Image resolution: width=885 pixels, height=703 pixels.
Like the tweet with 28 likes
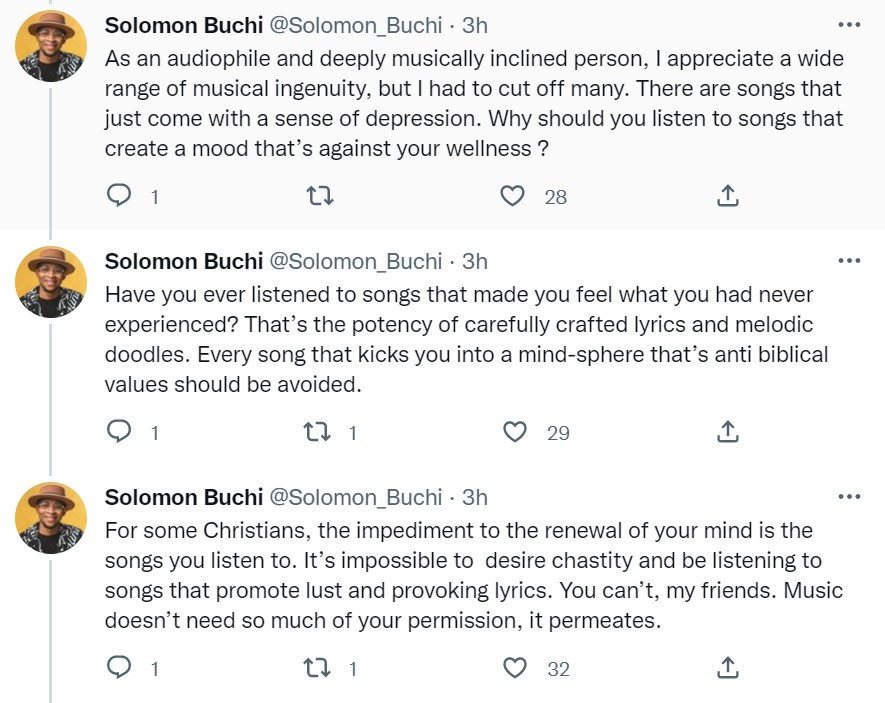pos(513,197)
